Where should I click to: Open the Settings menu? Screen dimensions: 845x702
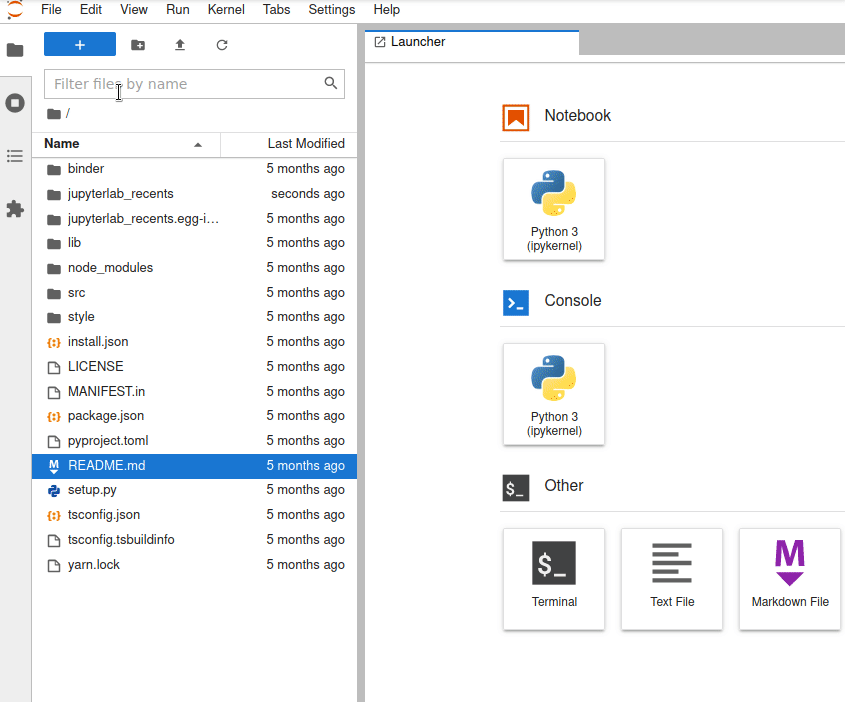point(331,10)
